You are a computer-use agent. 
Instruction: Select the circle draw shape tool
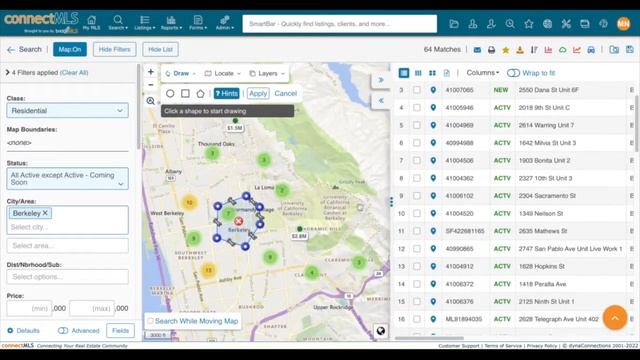point(170,93)
